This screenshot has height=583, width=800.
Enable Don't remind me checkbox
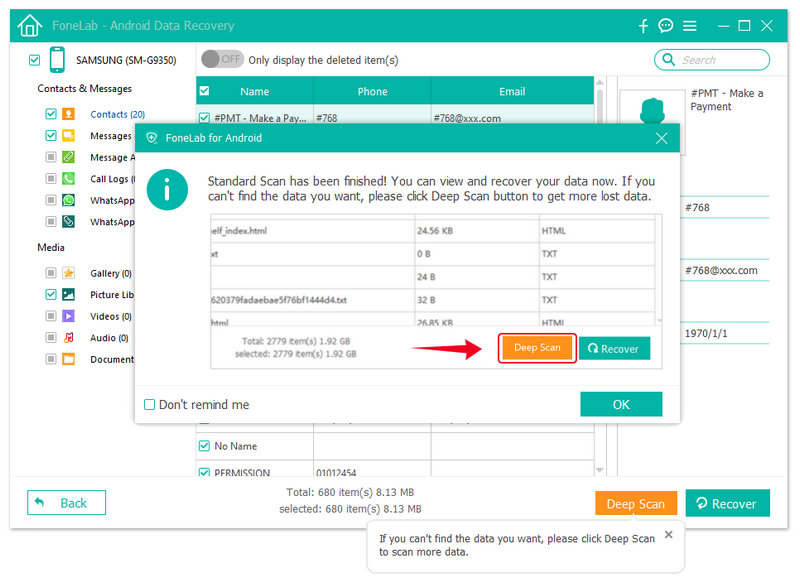point(149,404)
